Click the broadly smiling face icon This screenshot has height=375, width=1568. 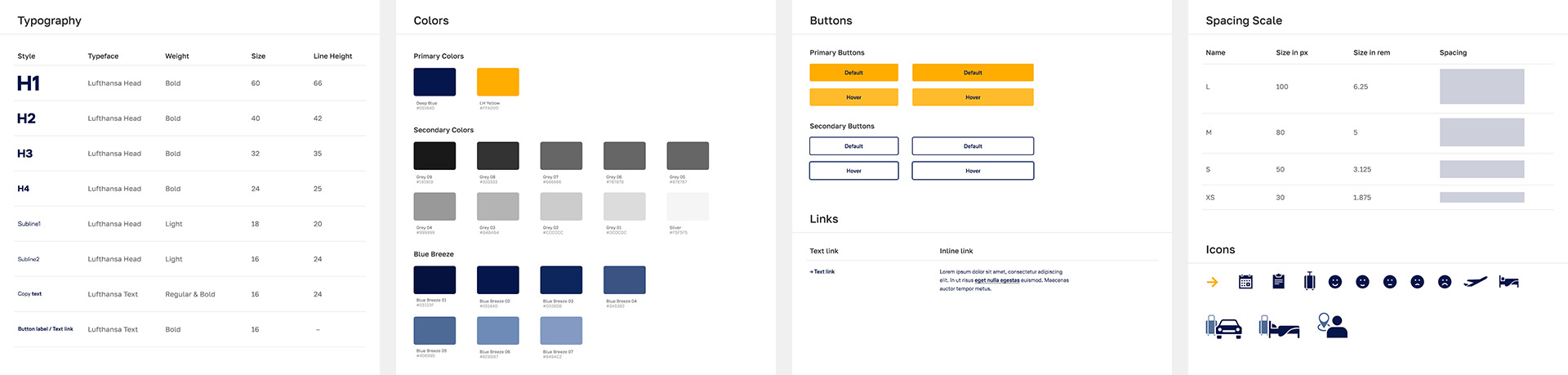click(1335, 282)
